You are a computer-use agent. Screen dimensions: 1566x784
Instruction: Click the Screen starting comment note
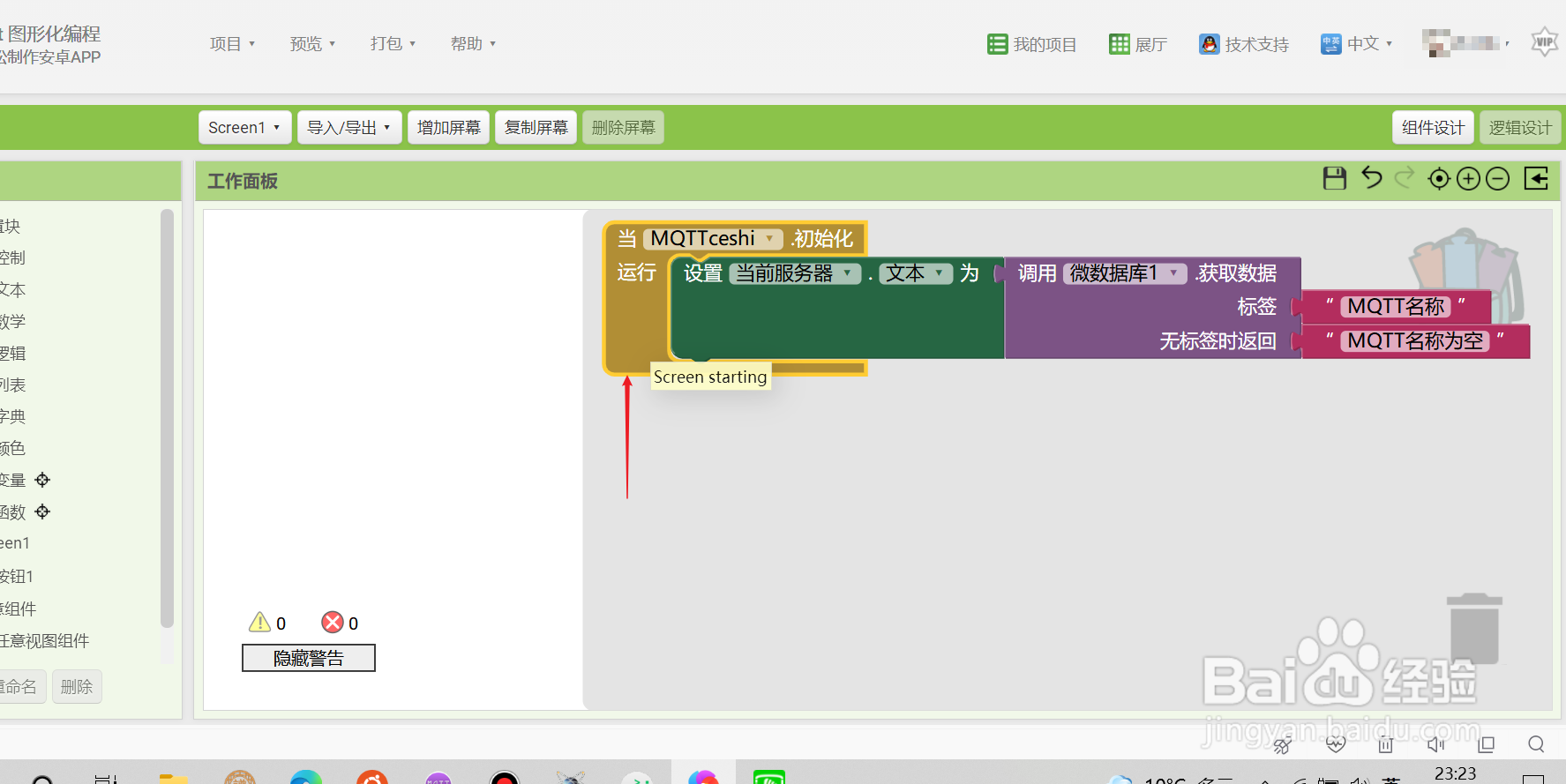click(x=710, y=377)
